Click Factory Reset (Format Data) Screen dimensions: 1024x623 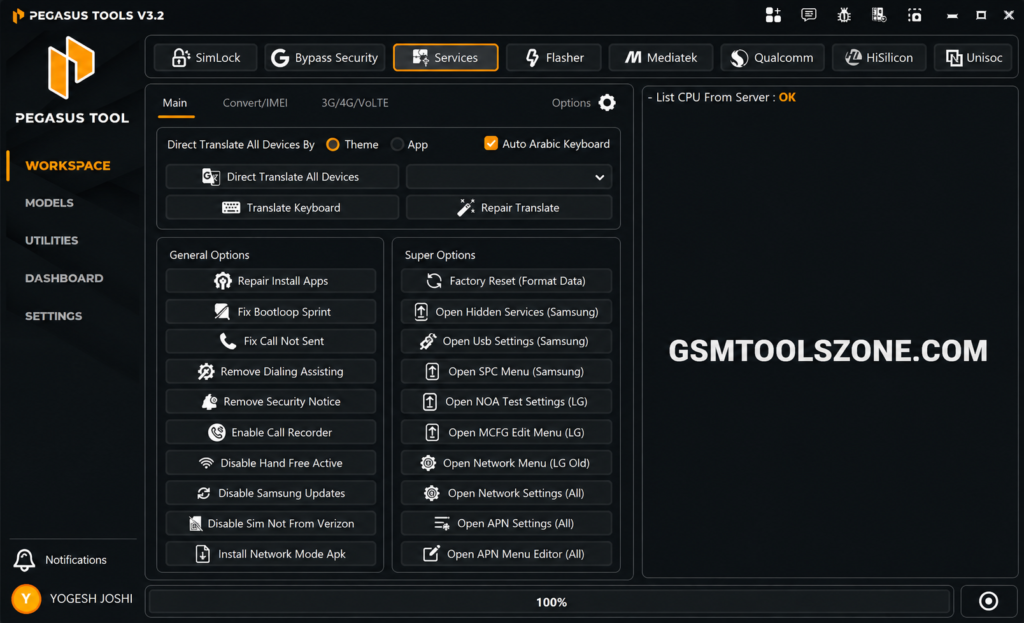click(506, 281)
